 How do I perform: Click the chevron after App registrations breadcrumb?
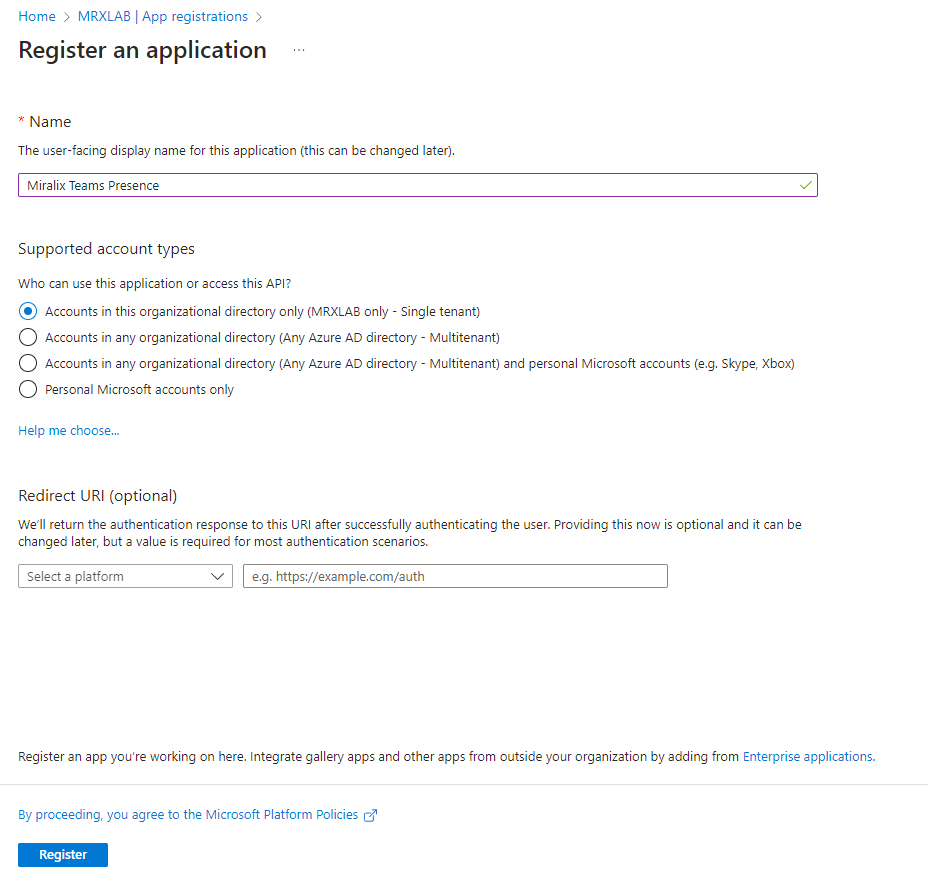coord(259,17)
